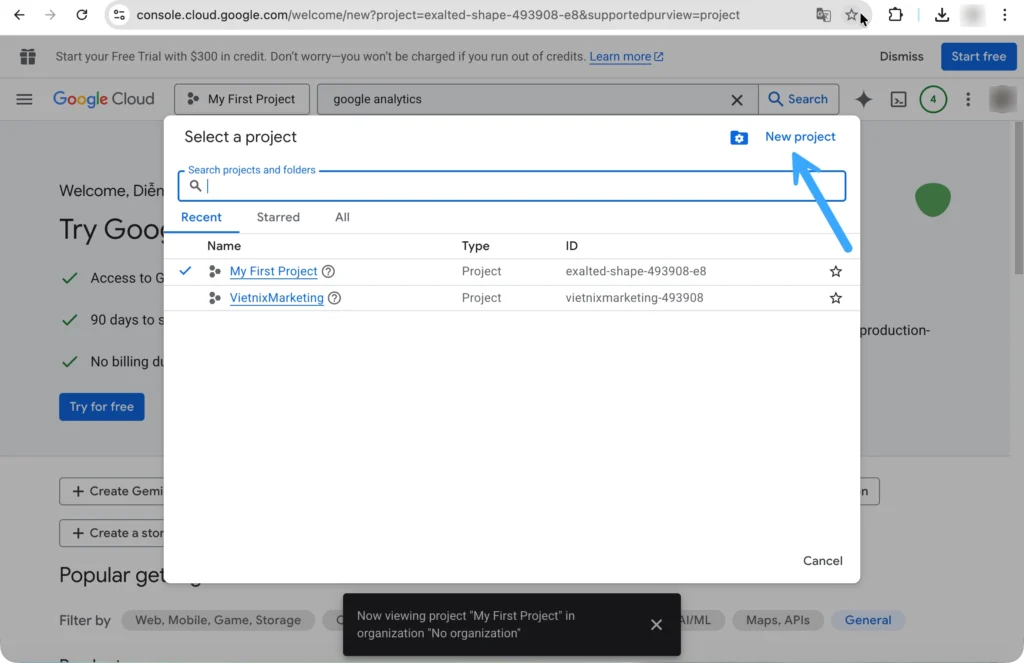Switch to the All tab
The height and width of the screenshot is (663, 1024).
click(x=342, y=217)
